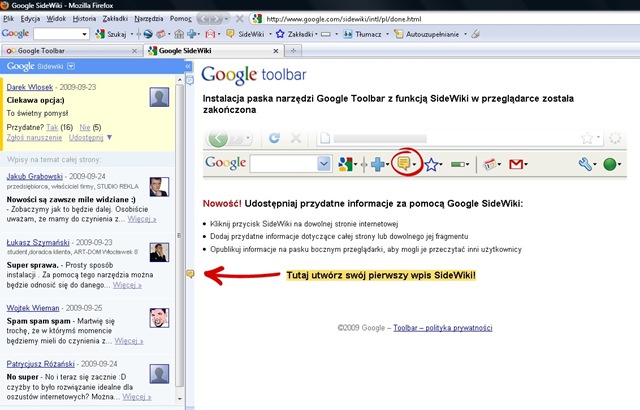Click the globe icon on Google Toolbar
640x410 pixels.
pos(148,34)
